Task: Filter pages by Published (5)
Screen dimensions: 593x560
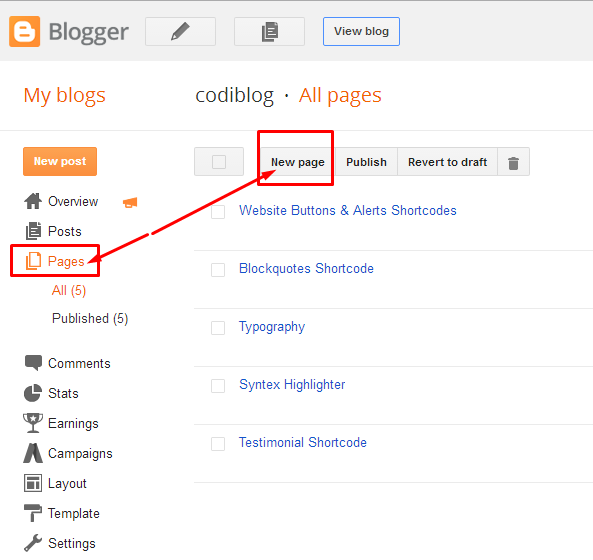Action: [x=90, y=318]
